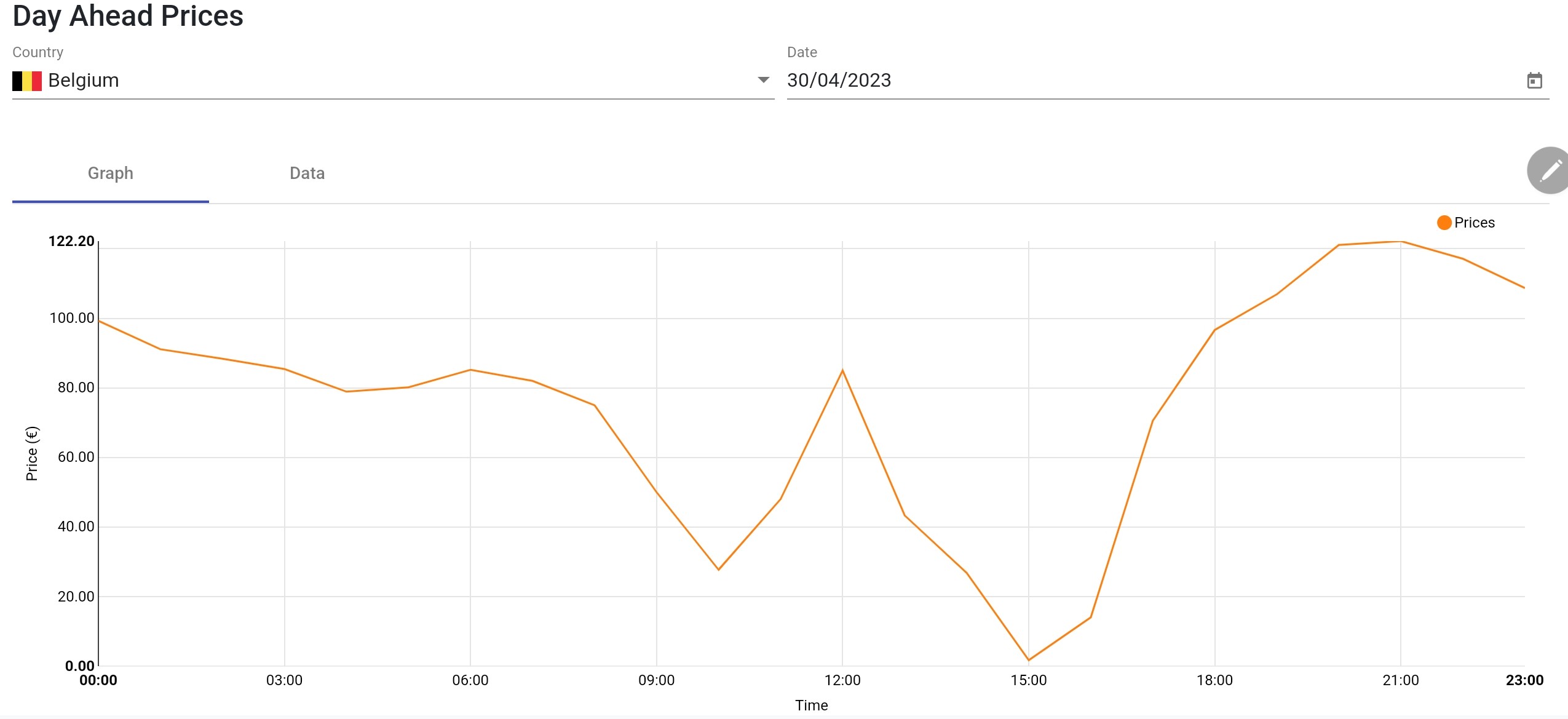Click the 00:00 x-axis start label
This screenshot has height=719, width=1568.
pyautogui.click(x=98, y=680)
